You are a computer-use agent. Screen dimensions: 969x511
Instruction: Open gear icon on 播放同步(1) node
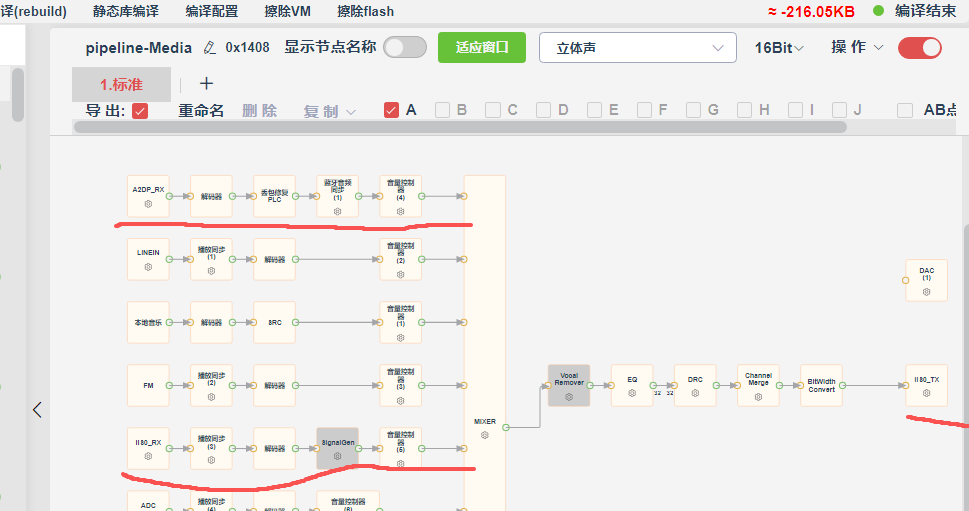(x=211, y=271)
